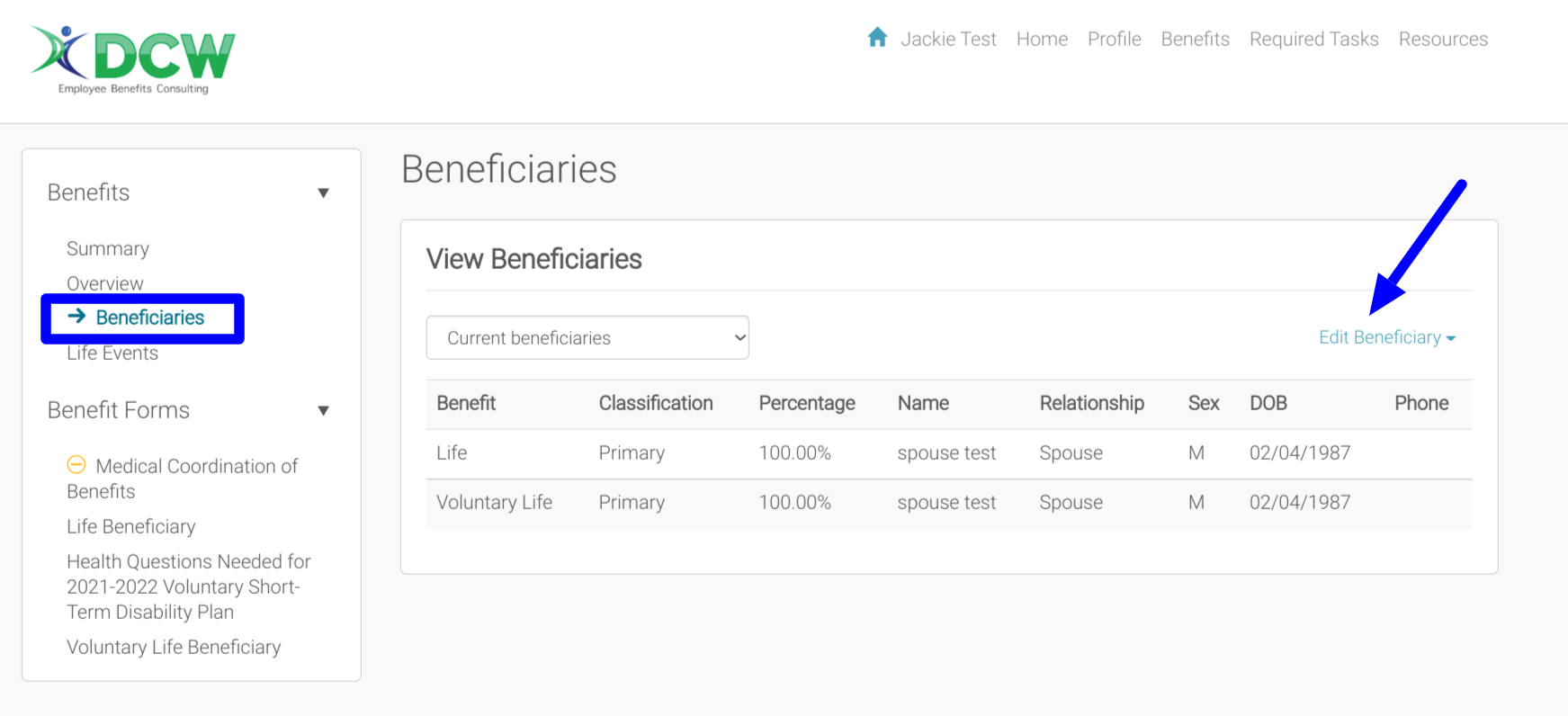
Task: Collapse the Benefit Forms section arrow
Action: pos(324,411)
